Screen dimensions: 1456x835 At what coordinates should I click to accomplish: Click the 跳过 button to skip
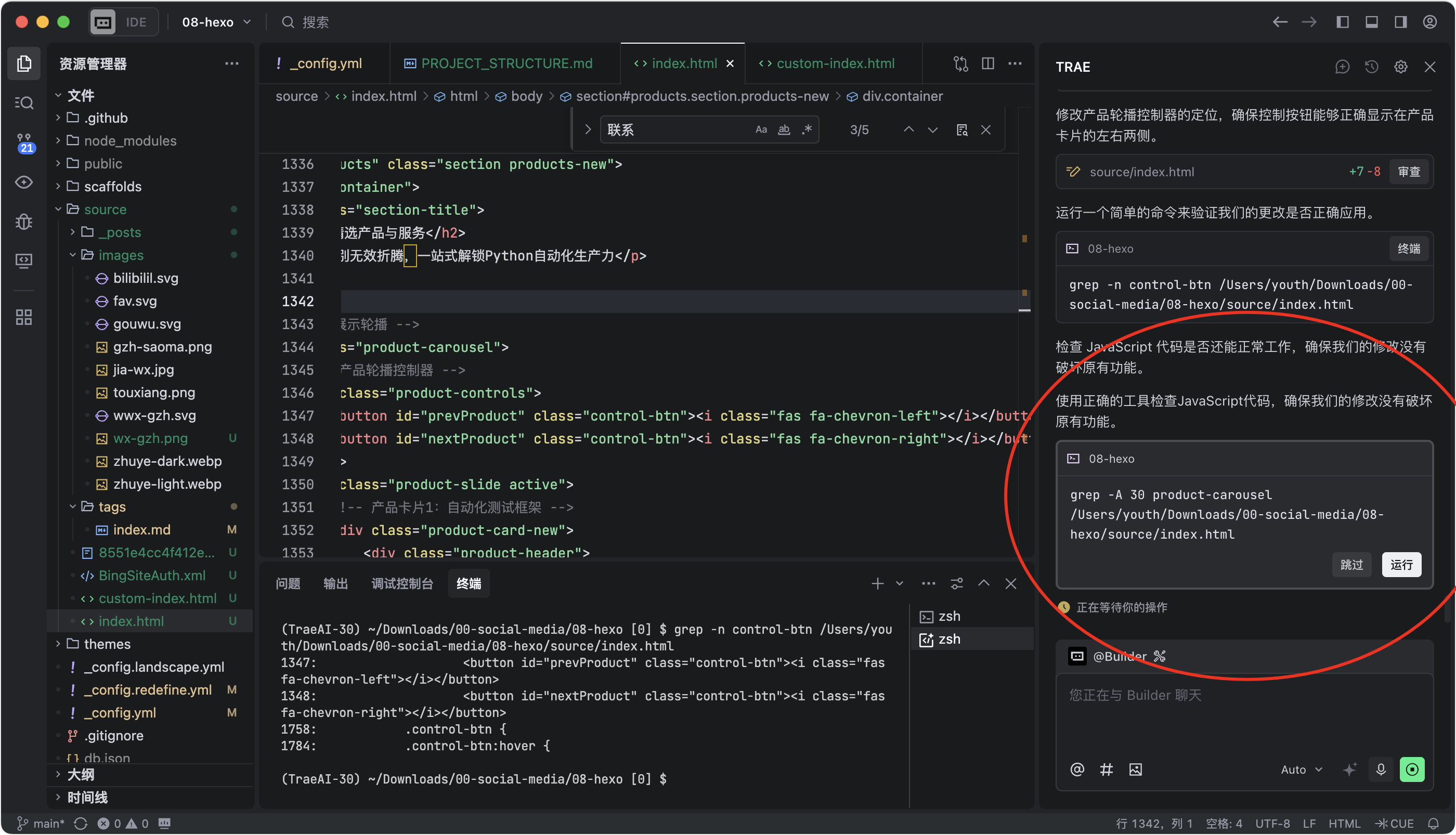point(1351,565)
